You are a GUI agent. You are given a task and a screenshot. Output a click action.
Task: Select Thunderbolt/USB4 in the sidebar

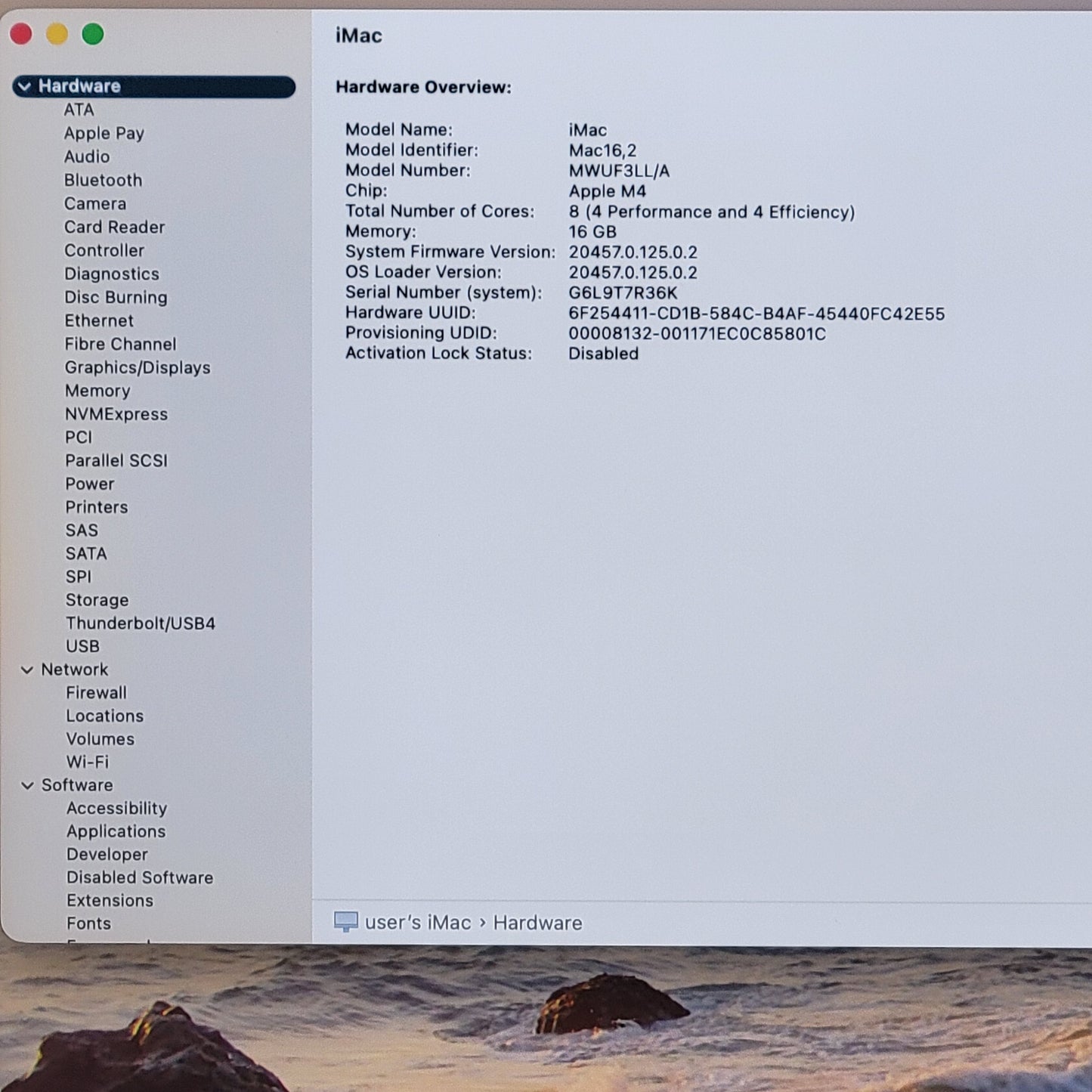click(x=141, y=623)
